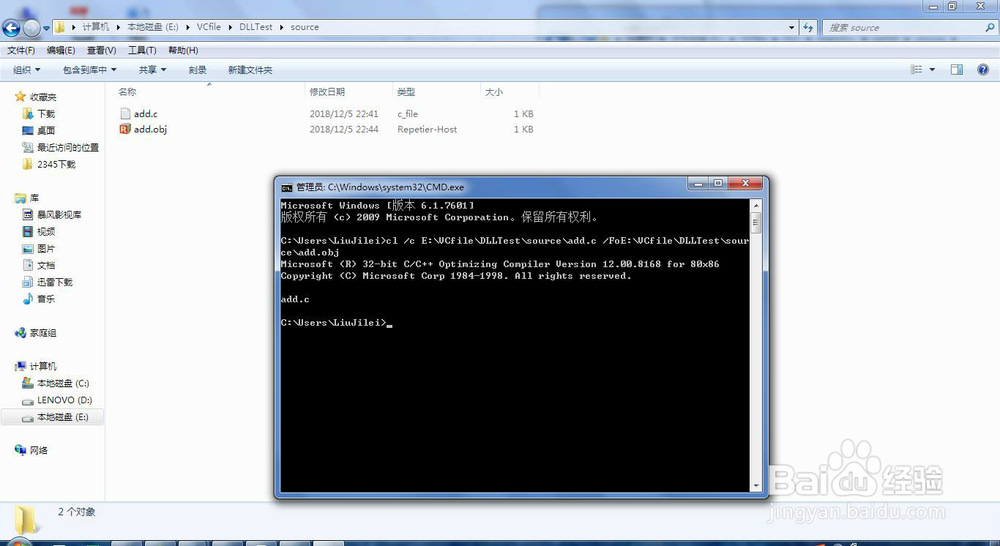Screen dimensions: 1000x546
Task: Click the folder icon in the address bar
Action: [60, 27]
